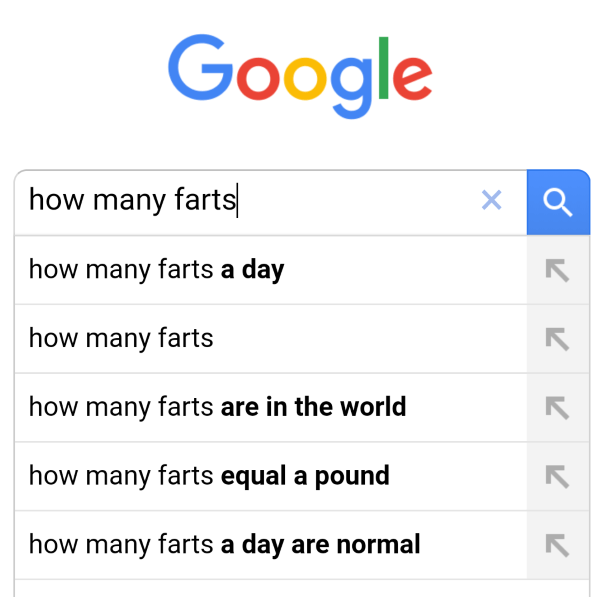Click the red 'e' ending the Google logo
Image resolution: width=600 pixels, height=597 pixels.
(412, 78)
